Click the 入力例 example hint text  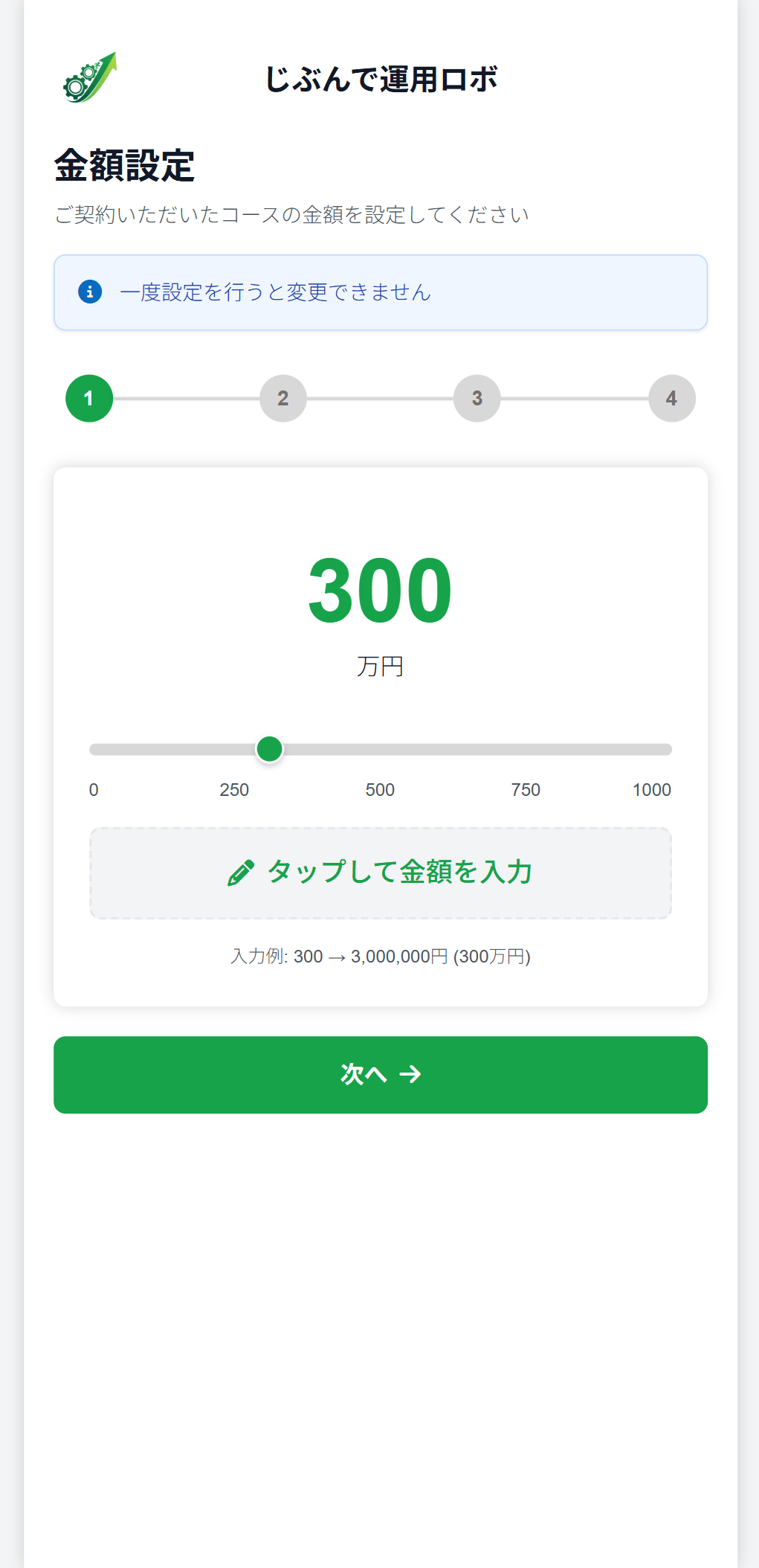[x=381, y=957]
